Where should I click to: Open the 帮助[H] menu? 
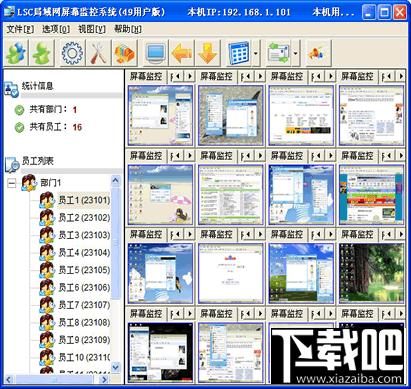click(128, 29)
